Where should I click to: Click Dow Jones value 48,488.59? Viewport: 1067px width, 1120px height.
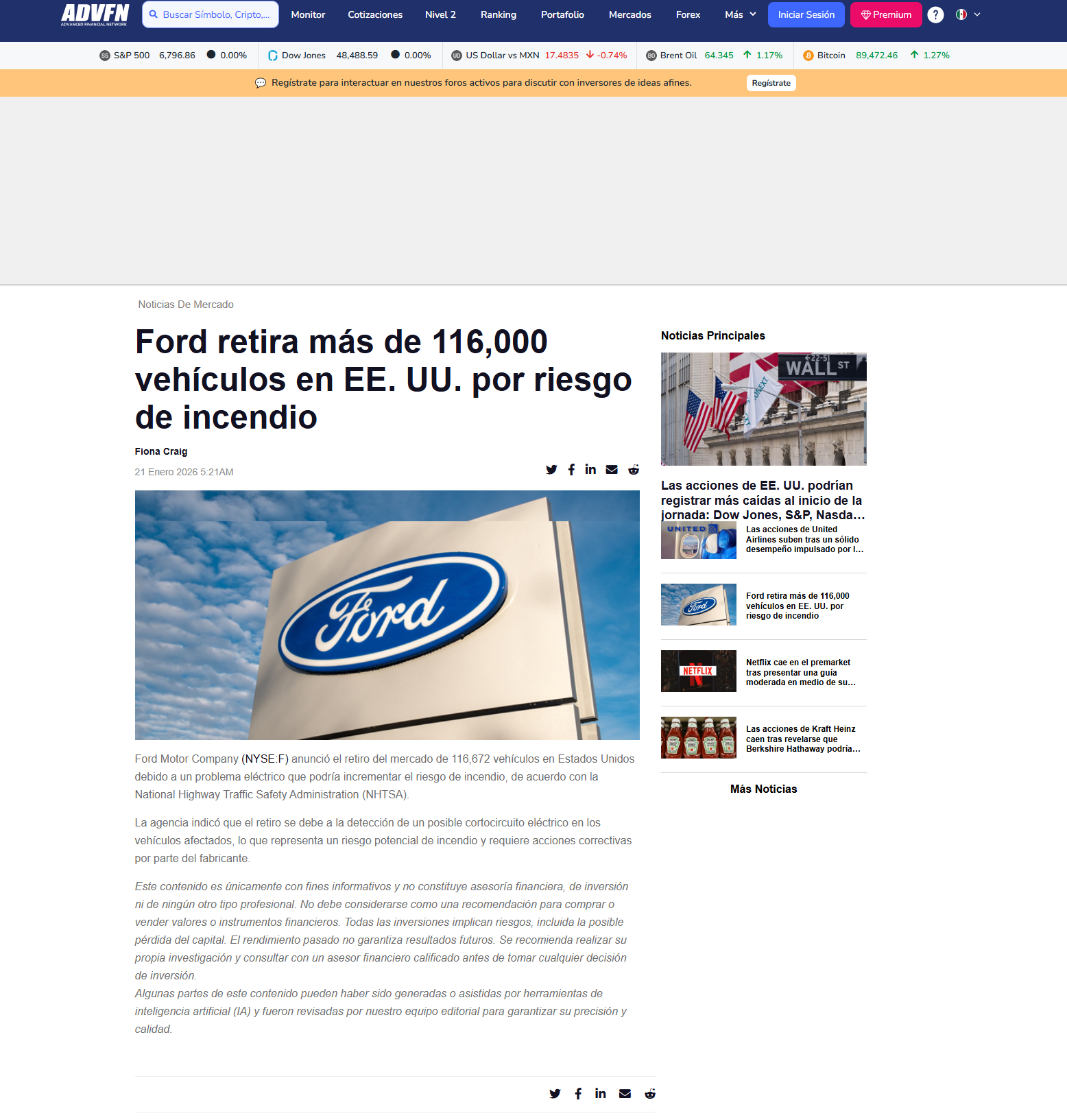(357, 56)
